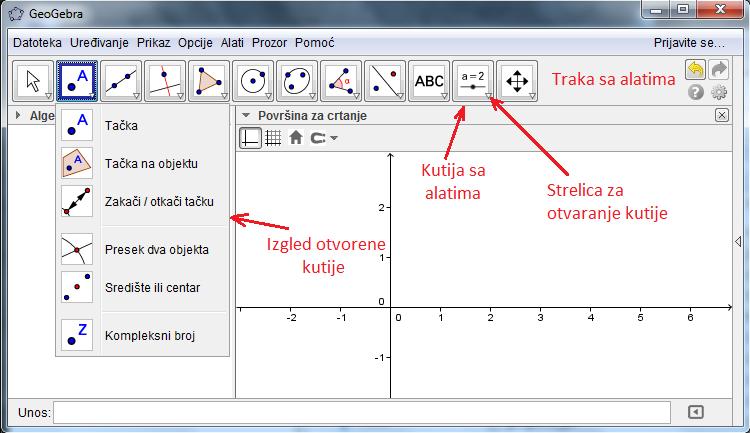Toggle grid display in graphics style bar

click(273, 138)
